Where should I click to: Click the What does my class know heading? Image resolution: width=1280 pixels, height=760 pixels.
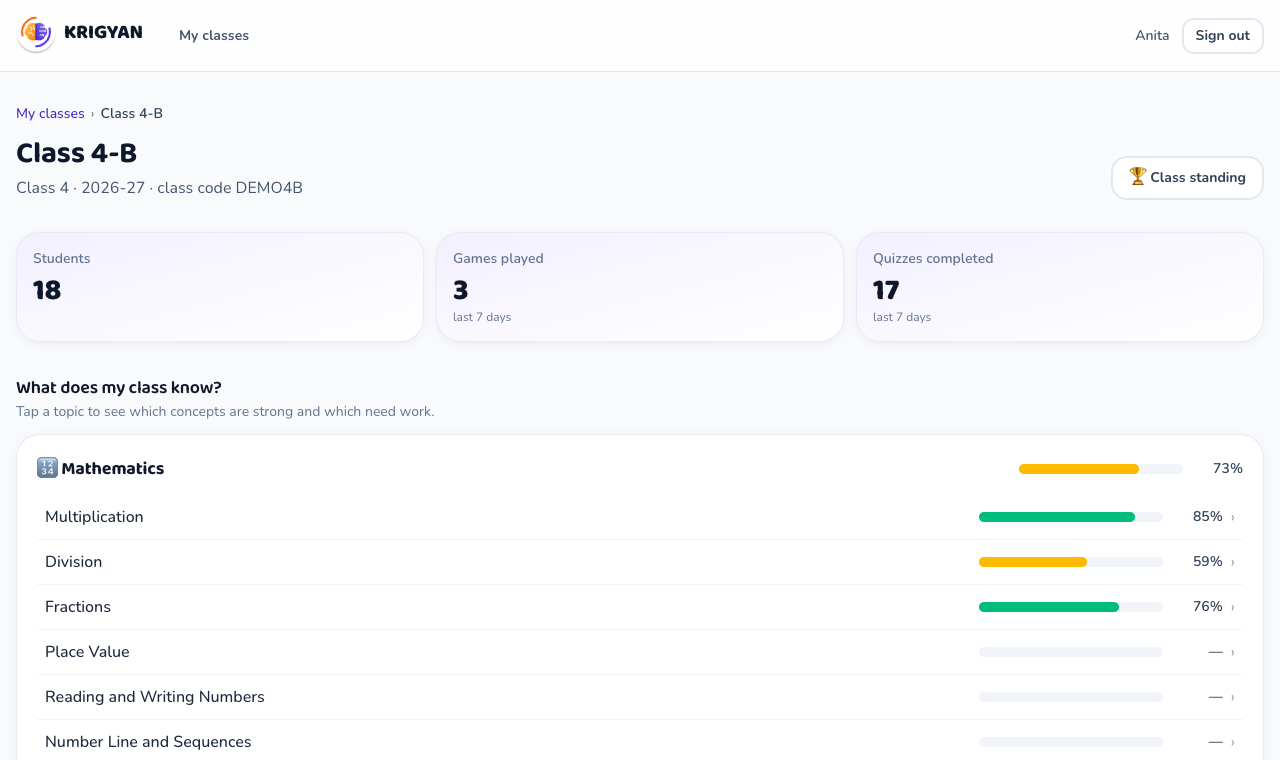coord(119,388)
